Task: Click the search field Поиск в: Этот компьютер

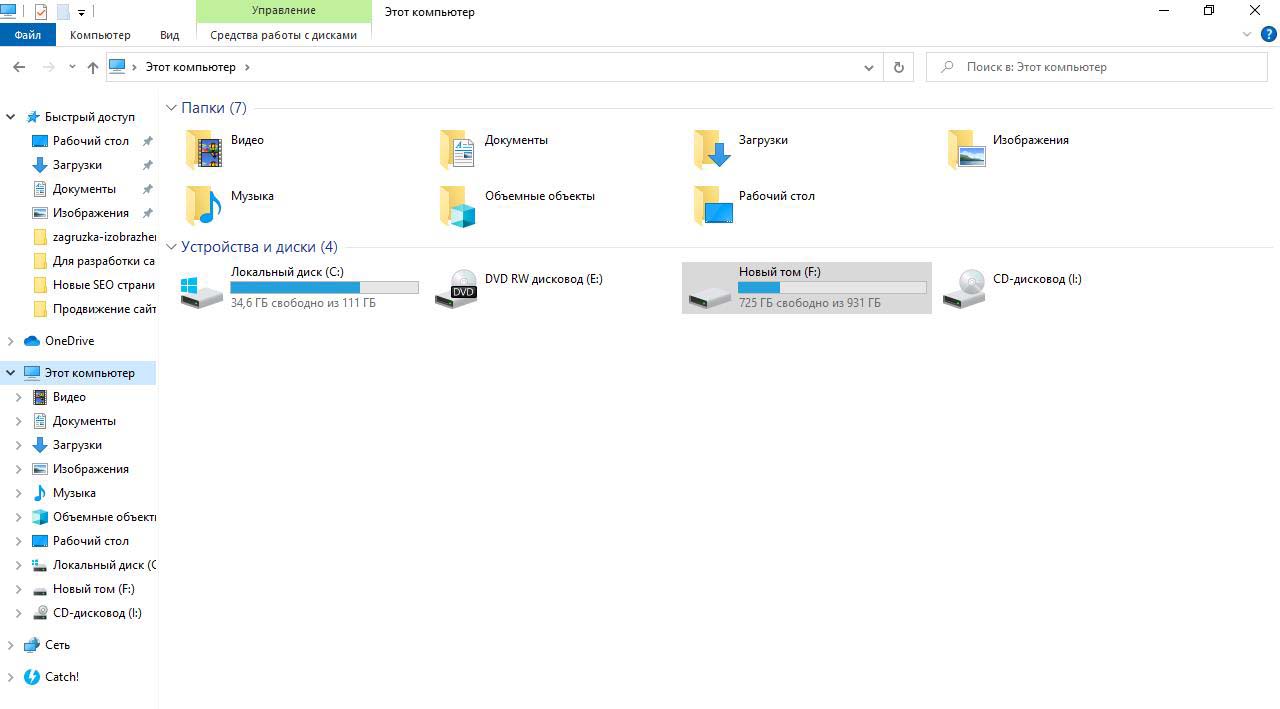Action: [1100, 67]
